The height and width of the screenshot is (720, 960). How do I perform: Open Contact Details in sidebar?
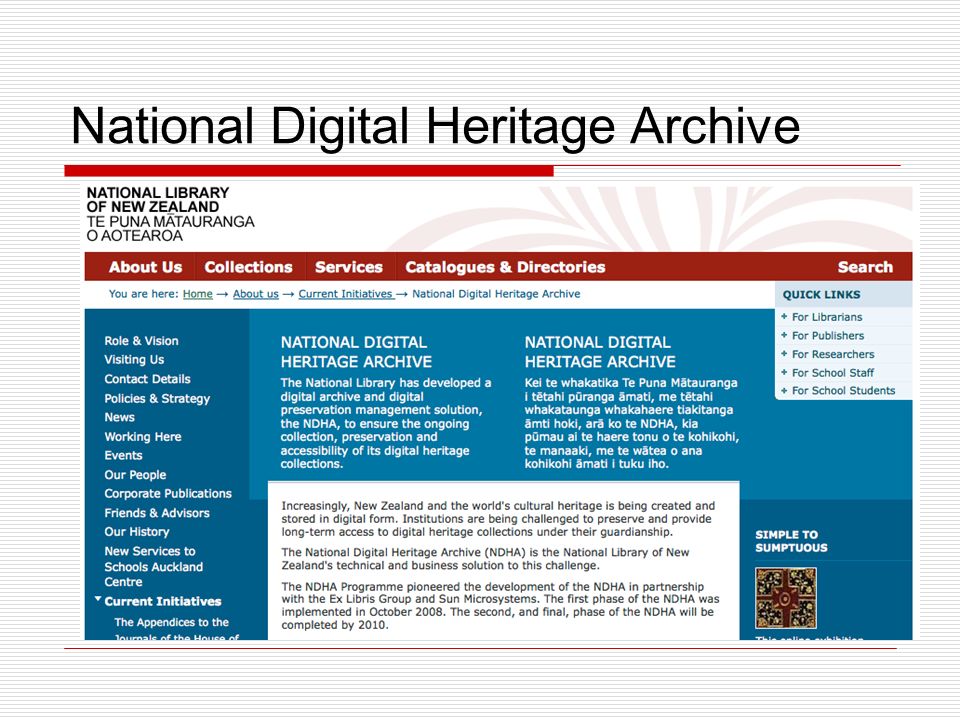point(147,379)
